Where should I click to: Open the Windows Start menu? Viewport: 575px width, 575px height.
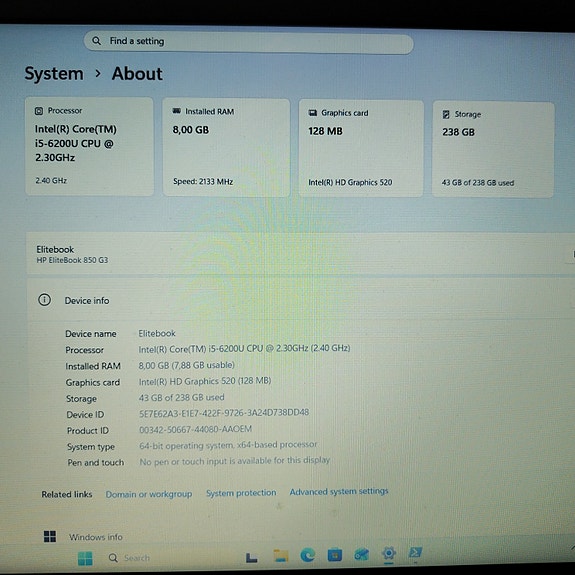click(85, 558)
